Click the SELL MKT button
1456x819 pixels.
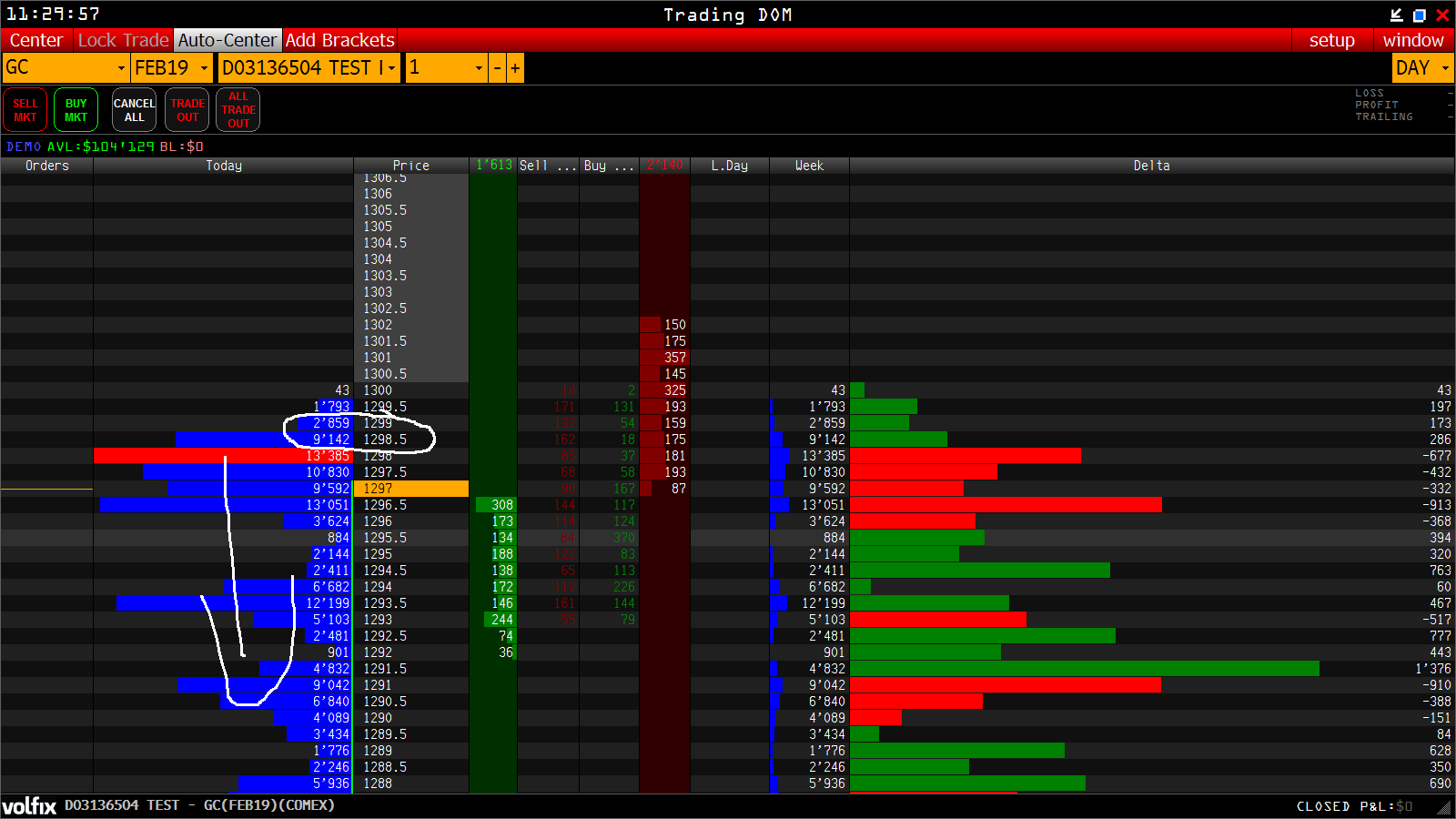click(25, 110)
